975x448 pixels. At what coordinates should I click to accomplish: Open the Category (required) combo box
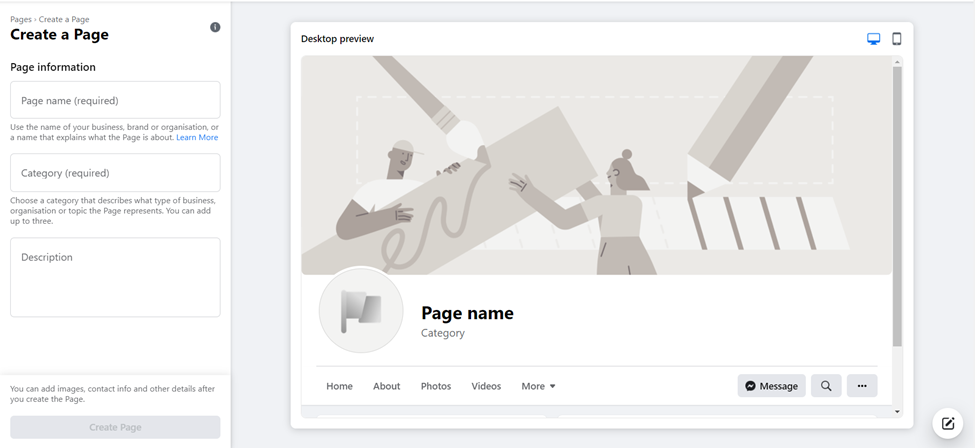[x=115, y=173]
